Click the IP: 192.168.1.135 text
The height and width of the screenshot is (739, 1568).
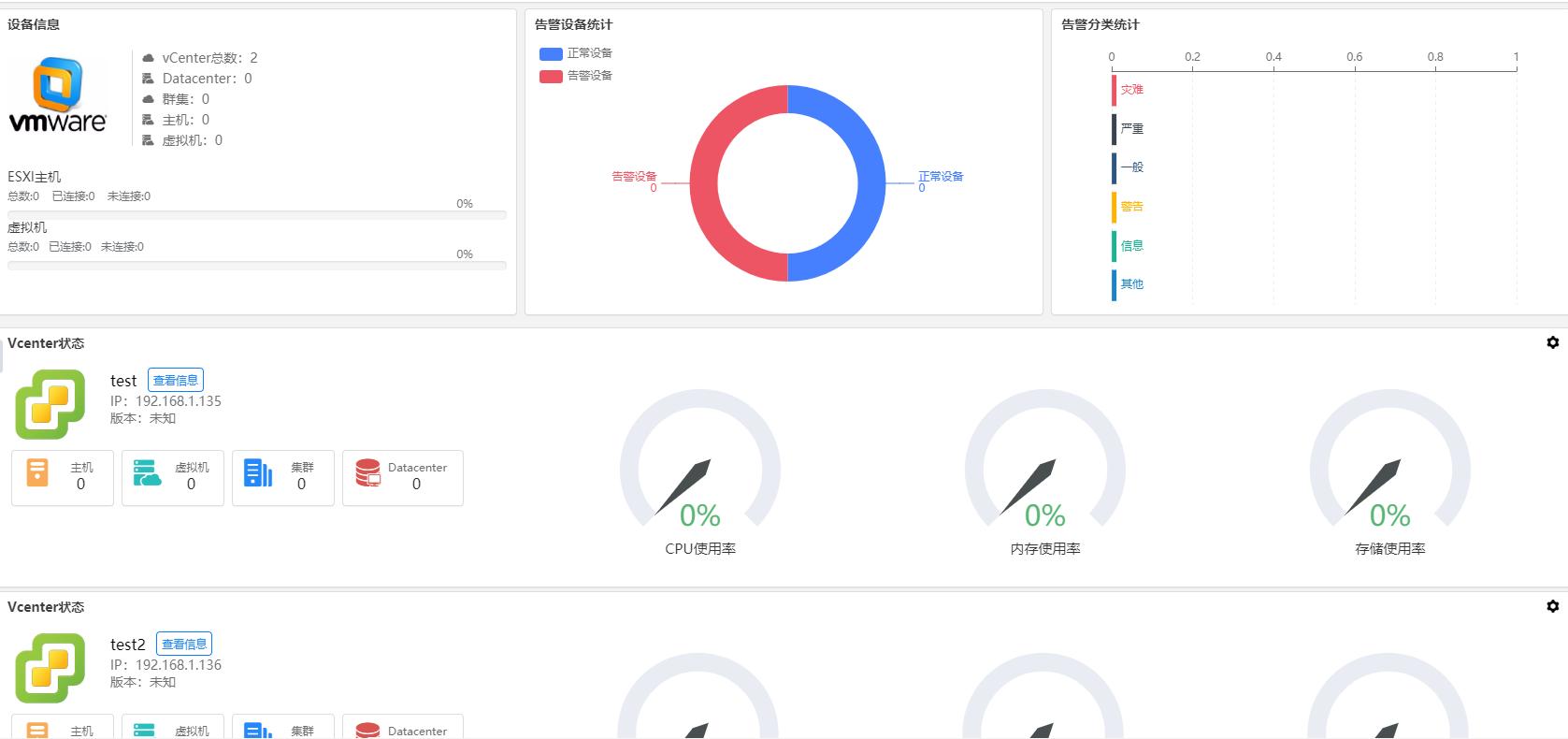(x=165, y=401)
